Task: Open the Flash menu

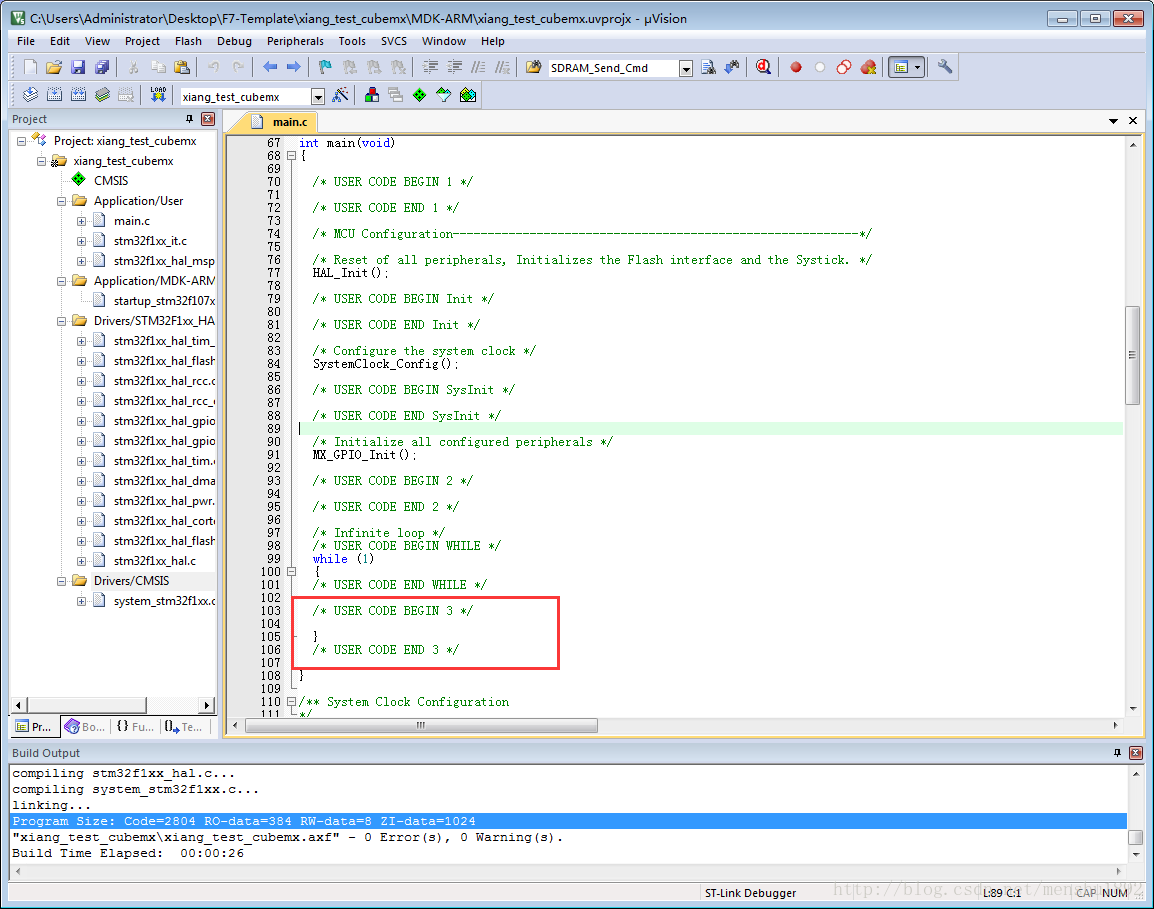Action: [188, 41]
